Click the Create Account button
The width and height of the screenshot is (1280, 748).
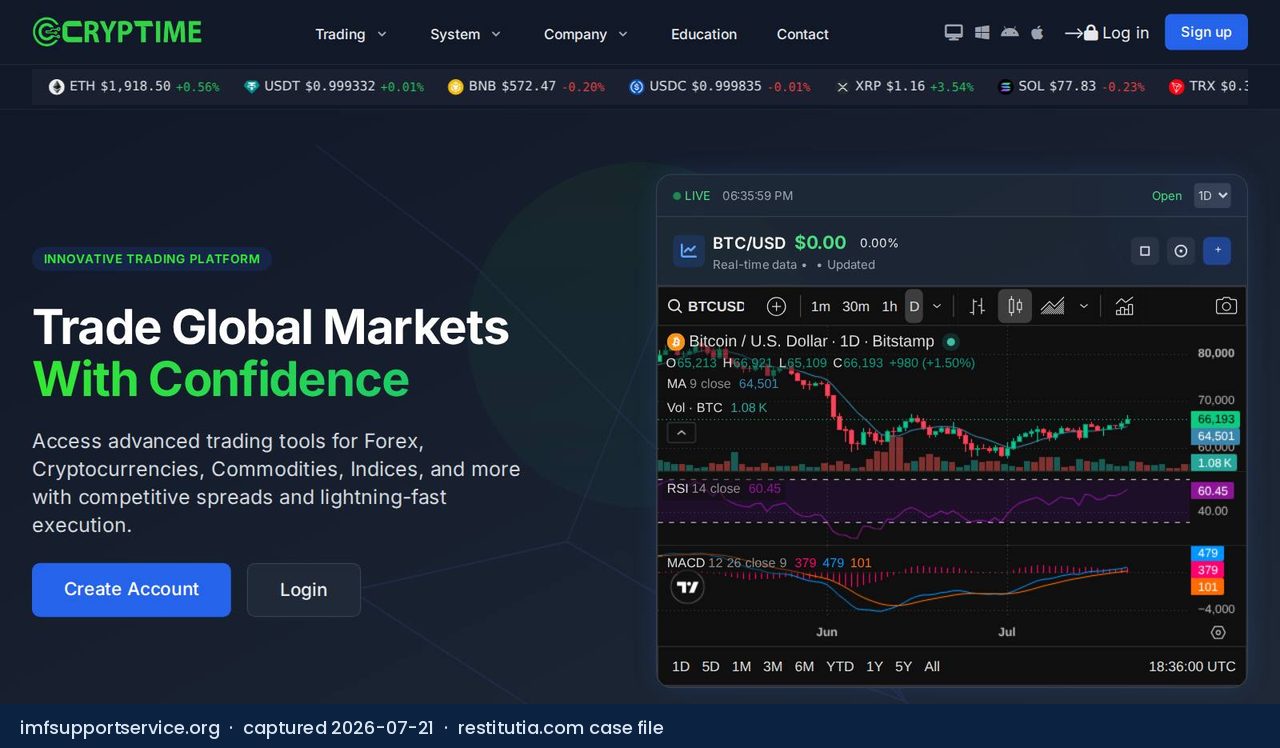(x=131, y=590)
